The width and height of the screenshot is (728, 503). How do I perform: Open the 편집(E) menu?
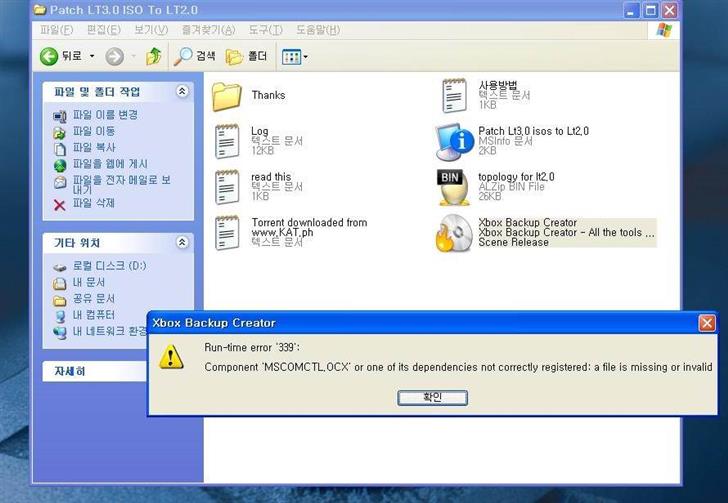point(104,30)
